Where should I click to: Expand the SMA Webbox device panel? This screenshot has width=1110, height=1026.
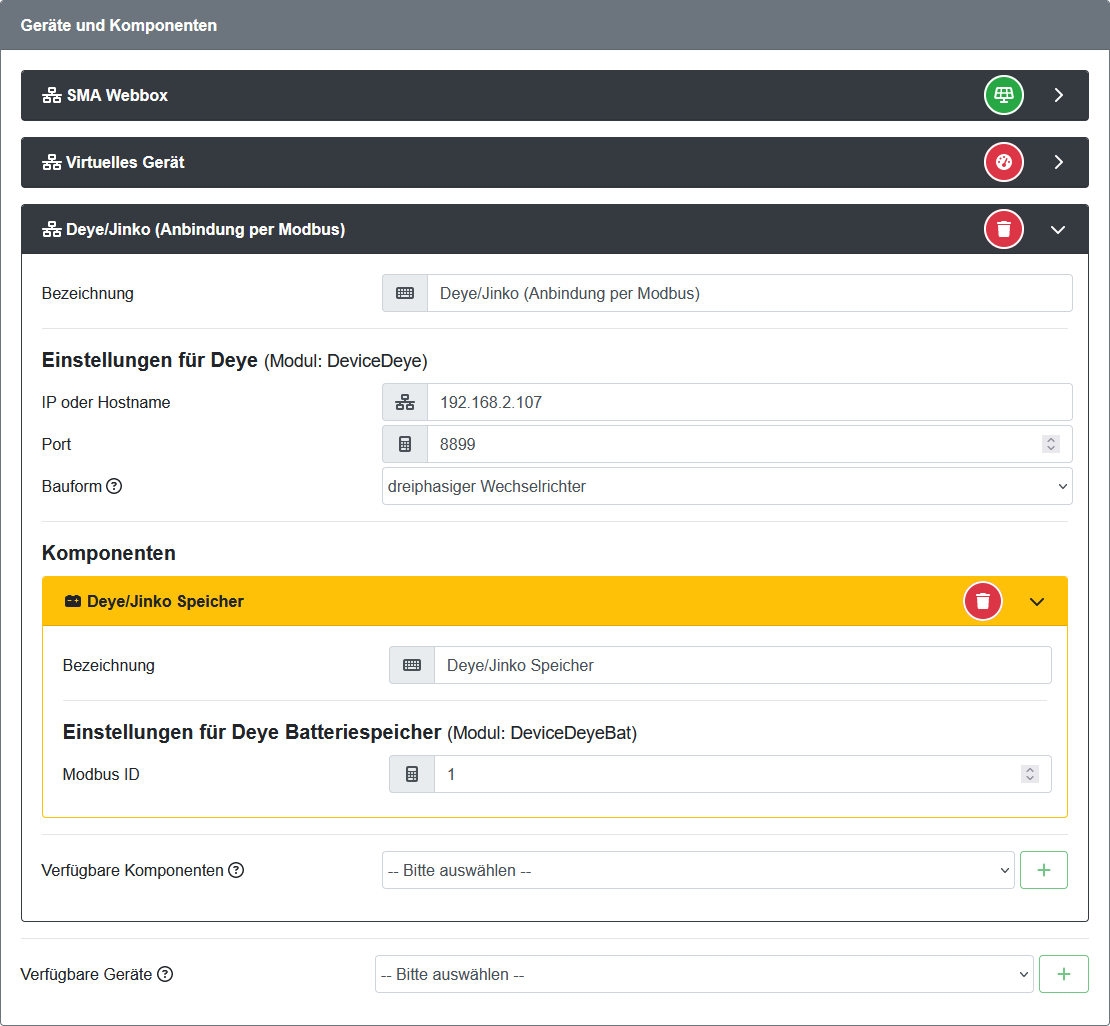(1058, 95)
